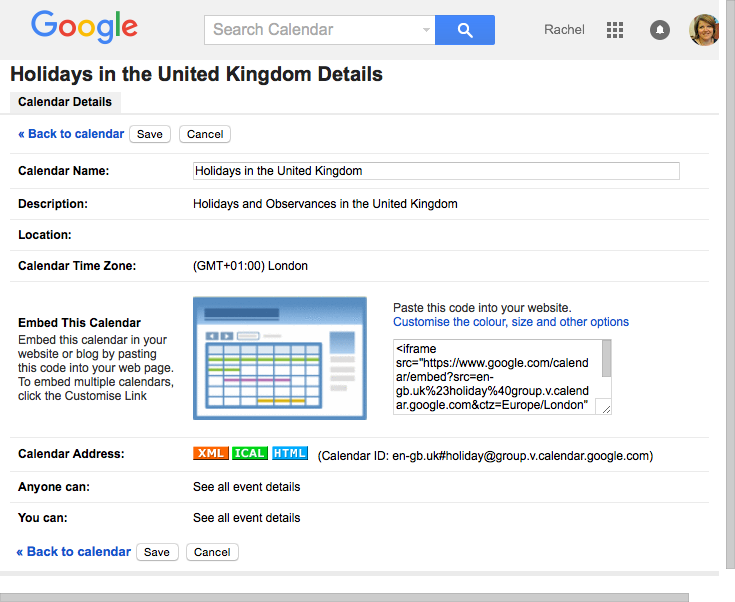Open the Google apps grid
The image size is (735, 602).
615,30
